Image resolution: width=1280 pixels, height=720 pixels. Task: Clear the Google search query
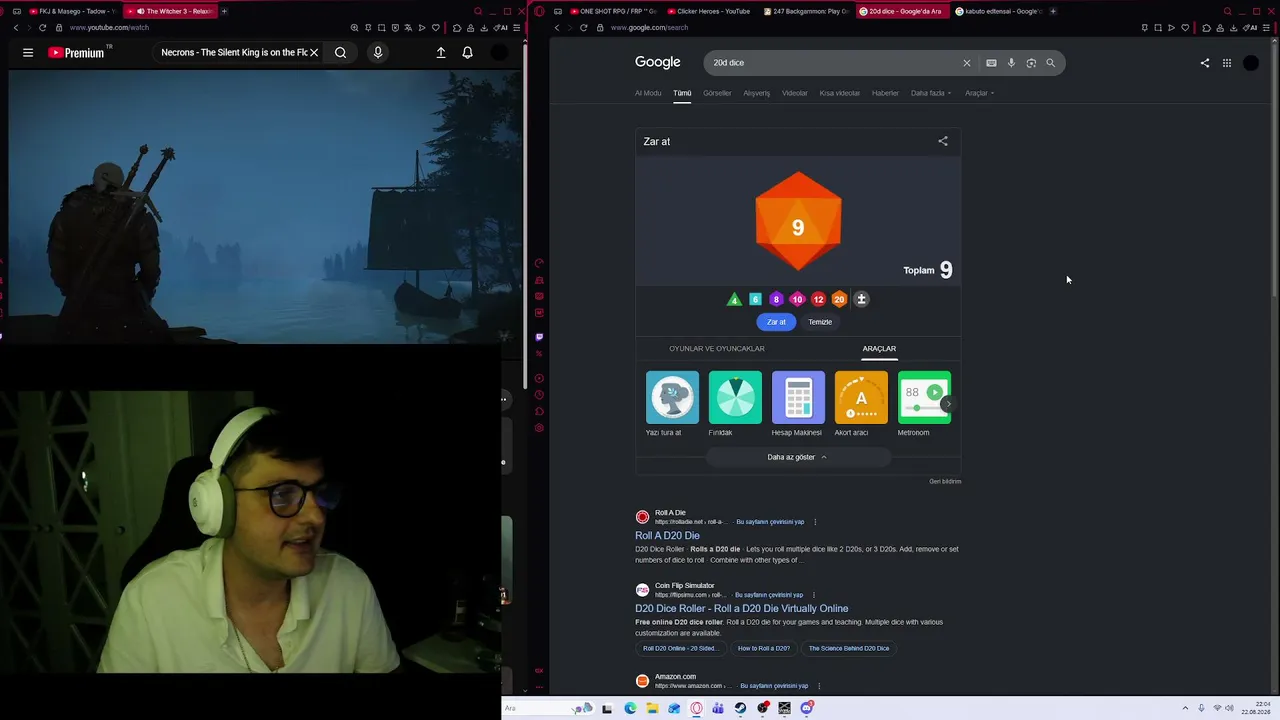[967, 63]
